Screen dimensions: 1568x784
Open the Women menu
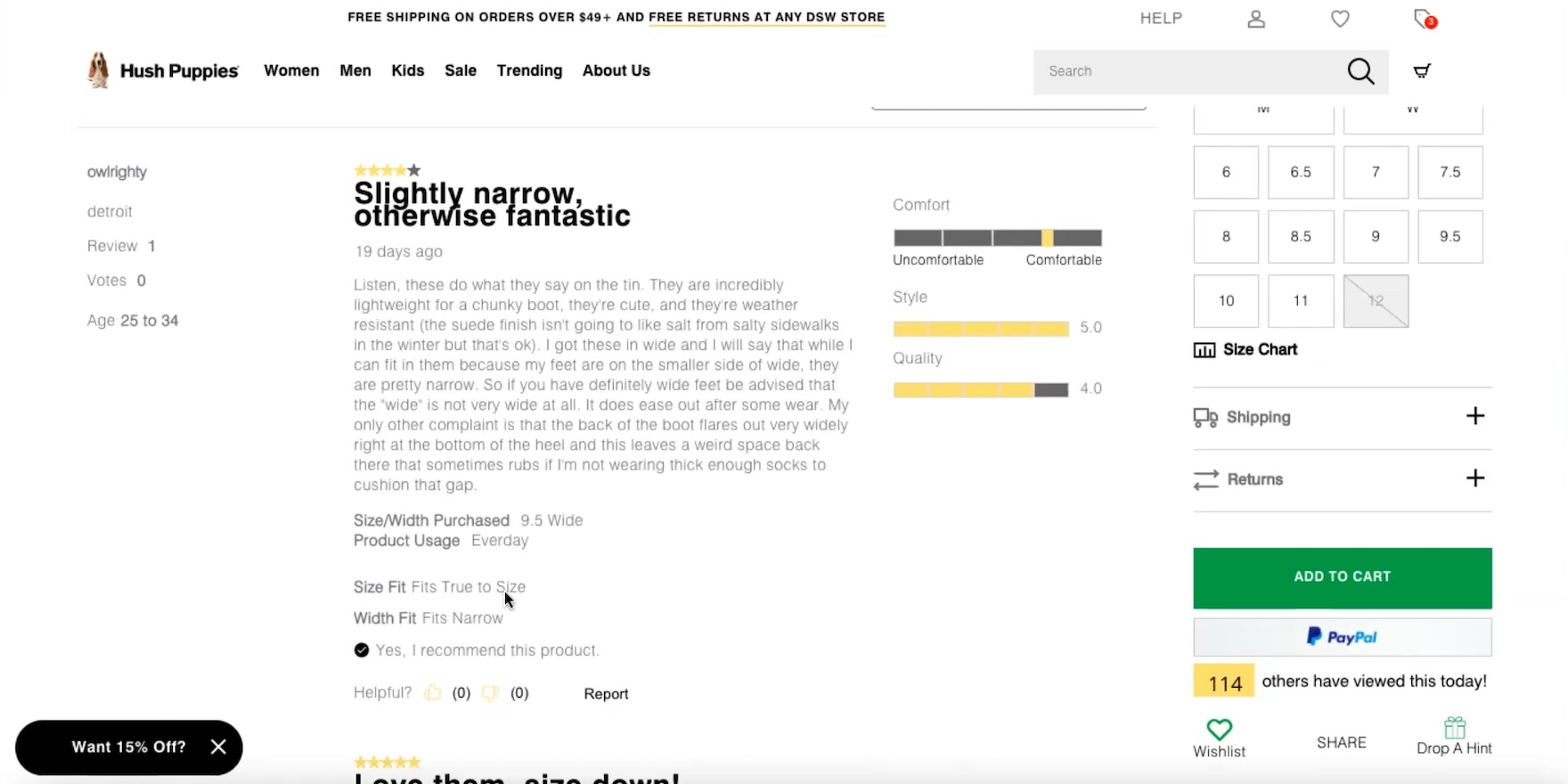pyautogui.click(x=291, y=70)
